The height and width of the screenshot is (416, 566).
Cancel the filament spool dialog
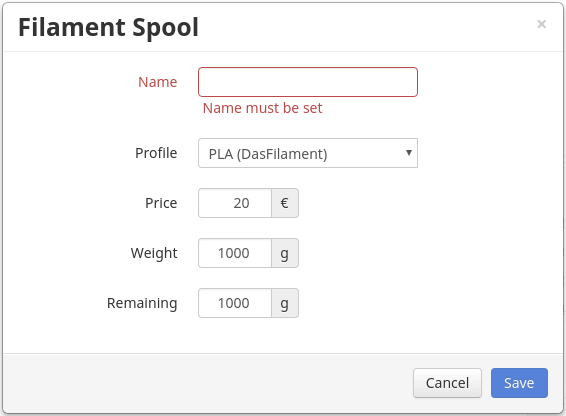[x=447, y=383]
